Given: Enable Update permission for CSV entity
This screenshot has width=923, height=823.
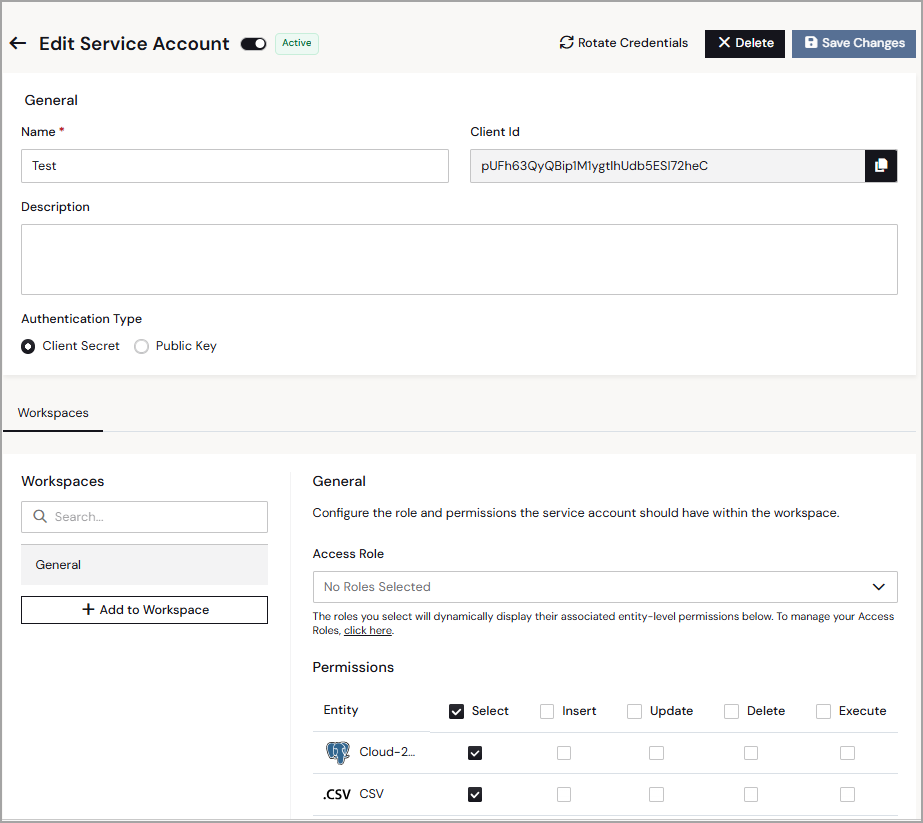Looking at the screenshot, I should tap(656, 795).
